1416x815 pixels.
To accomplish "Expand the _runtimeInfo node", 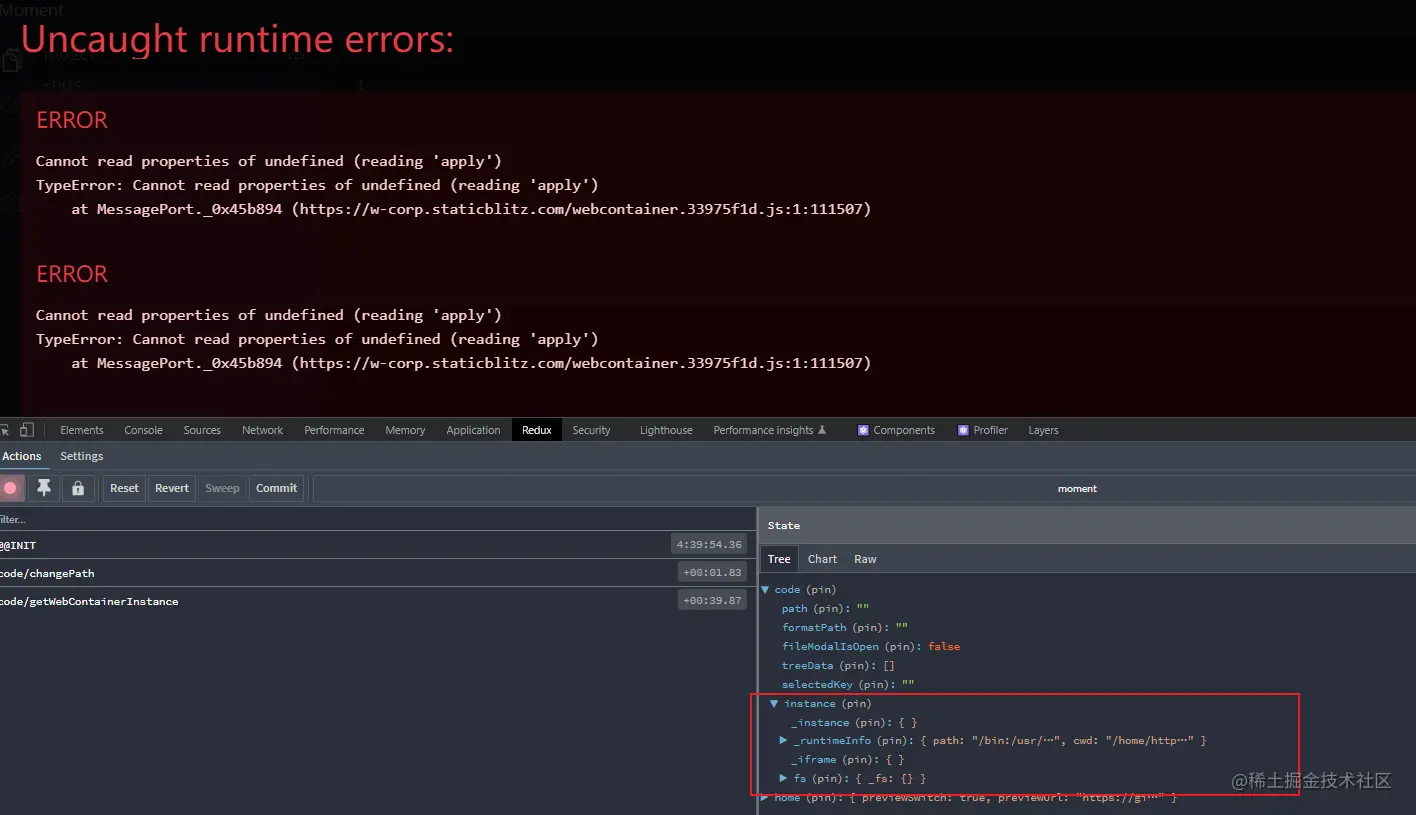I will tap(784, 741).
